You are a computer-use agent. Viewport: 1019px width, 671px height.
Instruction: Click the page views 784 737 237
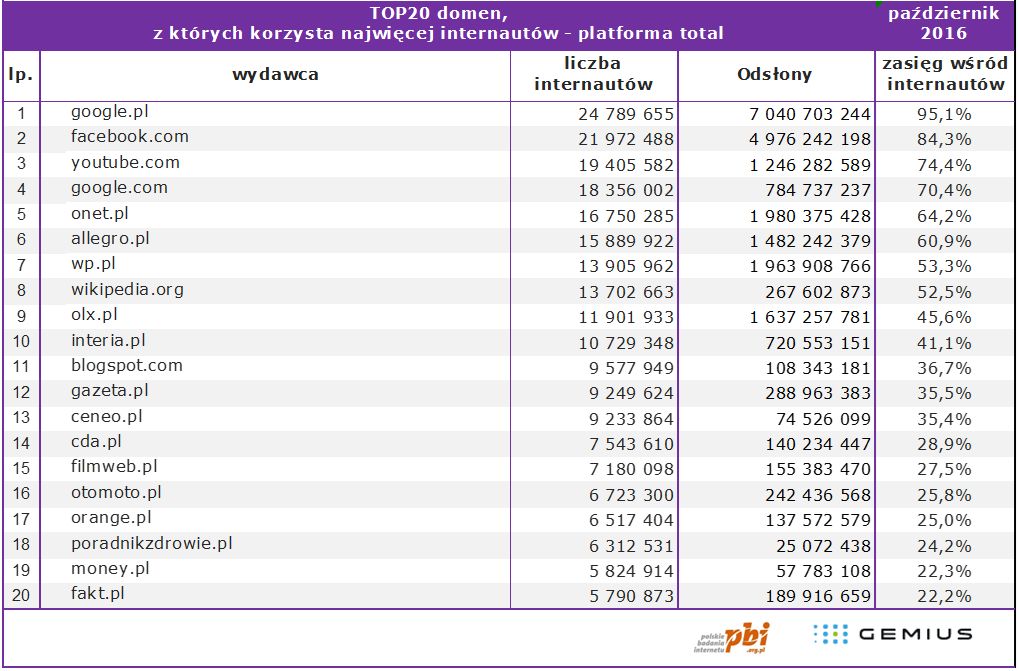click(818, 190)
